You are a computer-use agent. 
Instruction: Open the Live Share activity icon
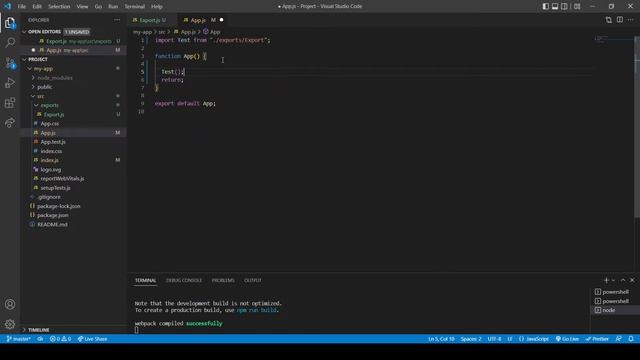(x=10, y=122)
